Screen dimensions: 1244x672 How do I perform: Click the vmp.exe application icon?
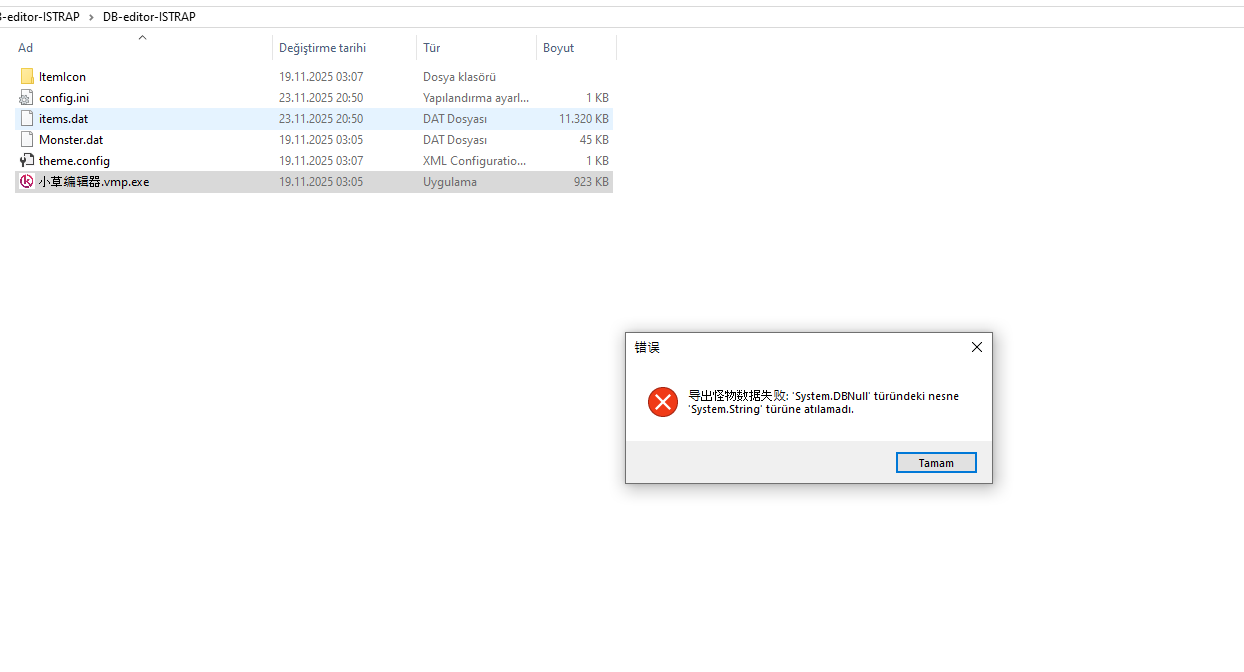(27, 182)
